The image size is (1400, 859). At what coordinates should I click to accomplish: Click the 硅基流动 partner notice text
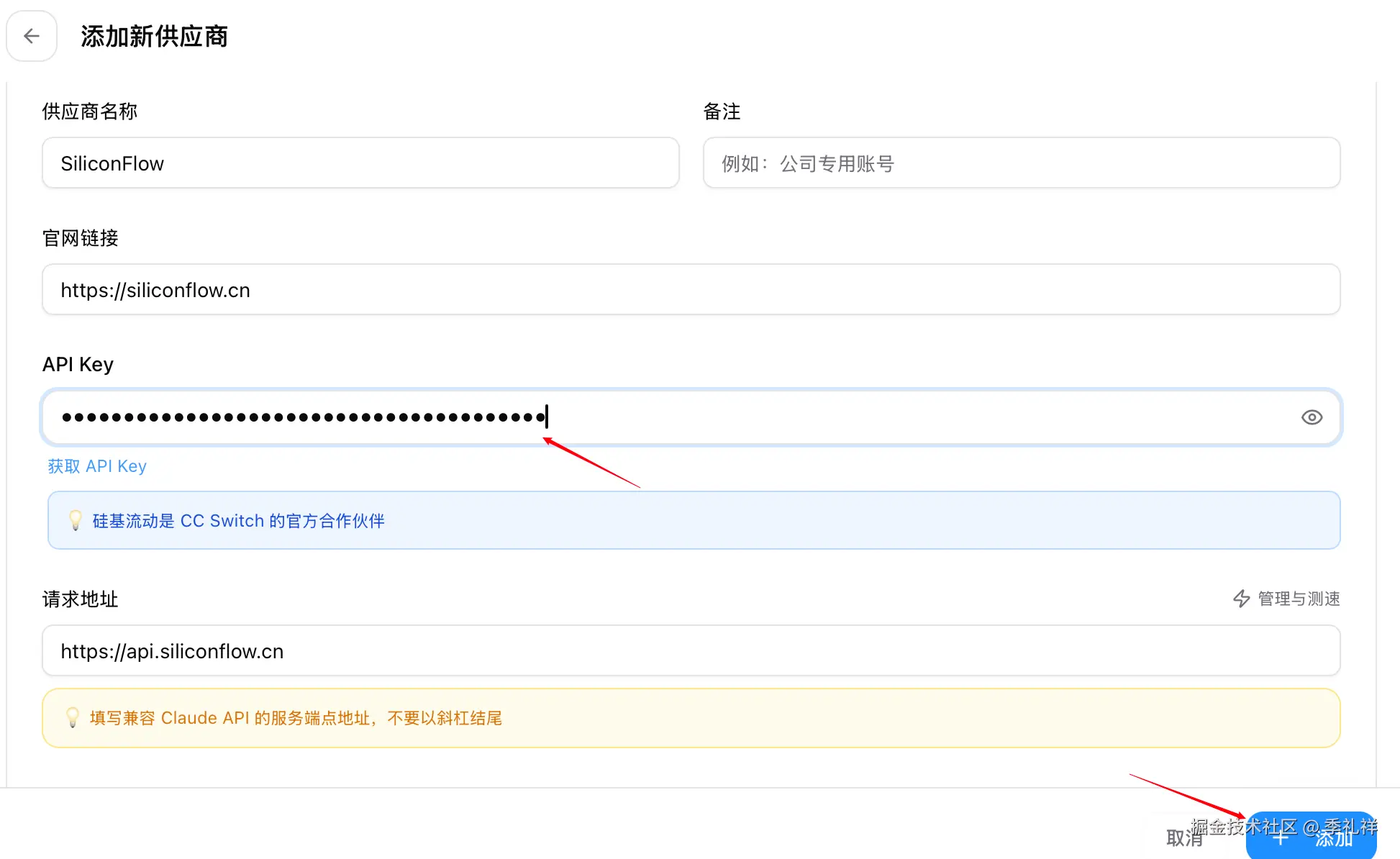[x=238, y=521]
